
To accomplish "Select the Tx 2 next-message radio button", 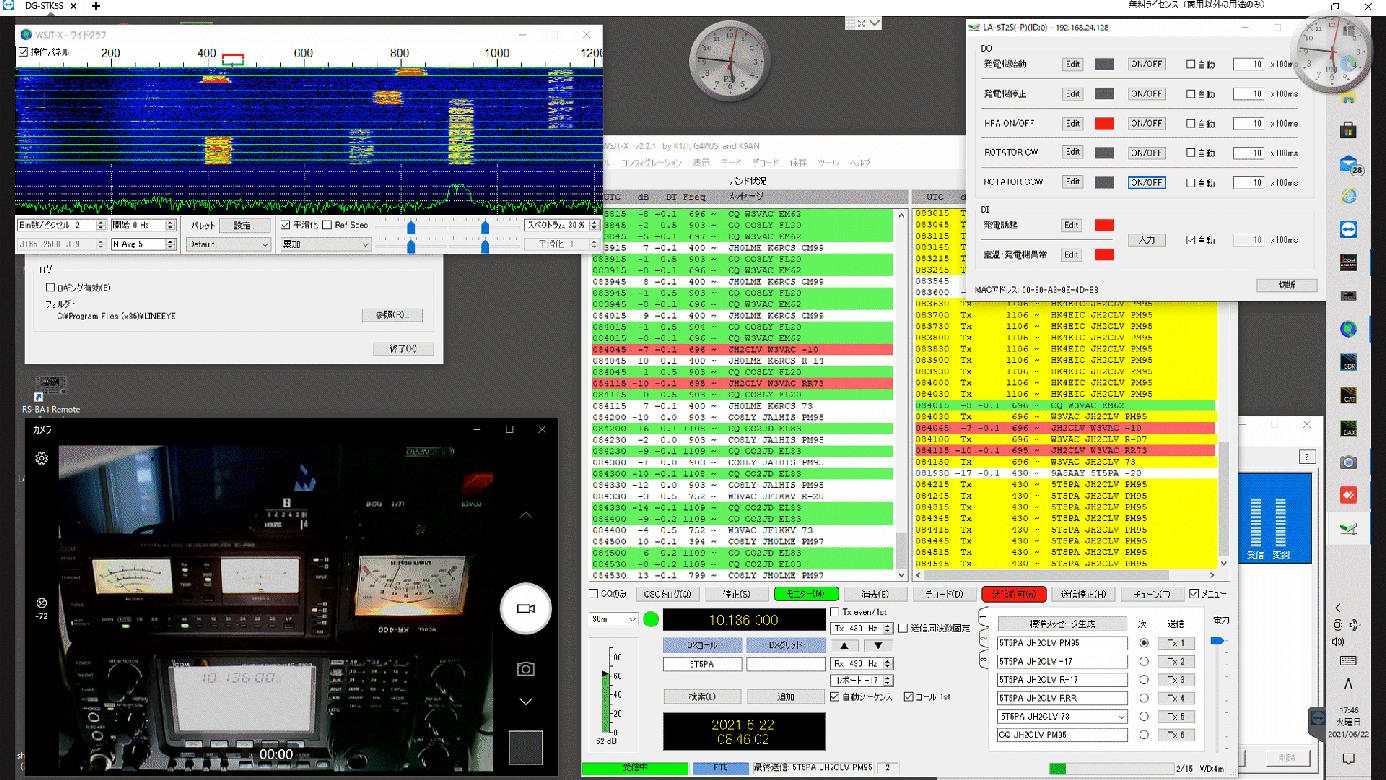I will [x=1144, y=661].
